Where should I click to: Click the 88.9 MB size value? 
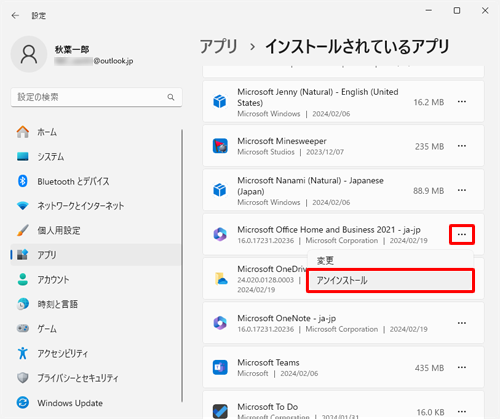coord(429,191)
